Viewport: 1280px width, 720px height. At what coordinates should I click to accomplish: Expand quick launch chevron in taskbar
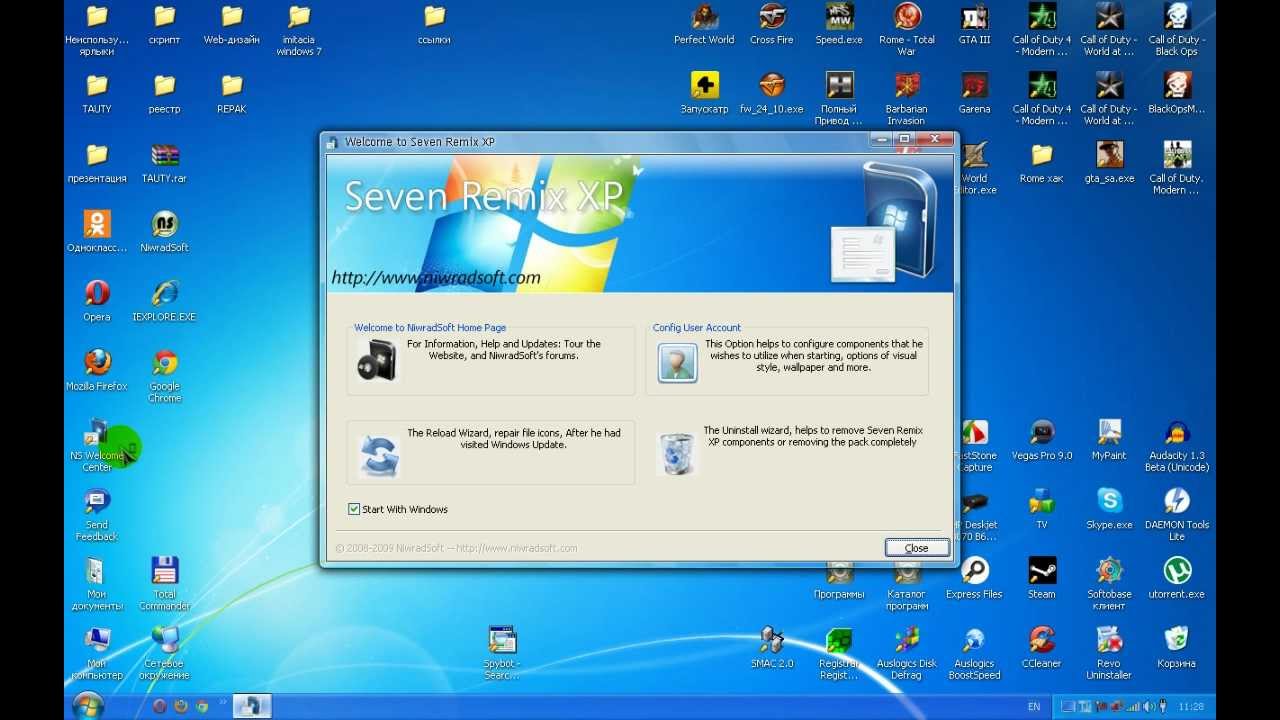(223, 703)
